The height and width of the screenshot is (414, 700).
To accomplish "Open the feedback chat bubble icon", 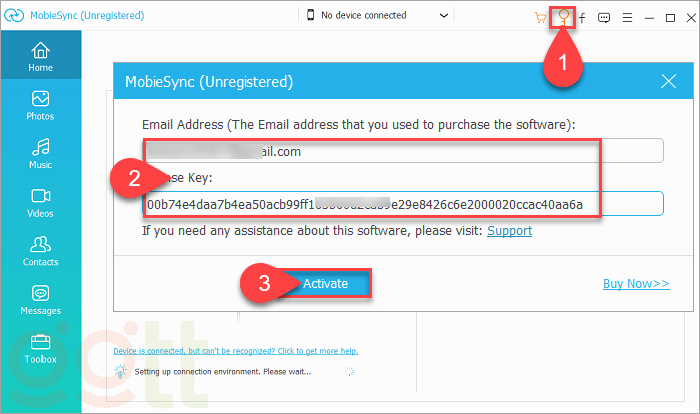I will tap(604, 17).
